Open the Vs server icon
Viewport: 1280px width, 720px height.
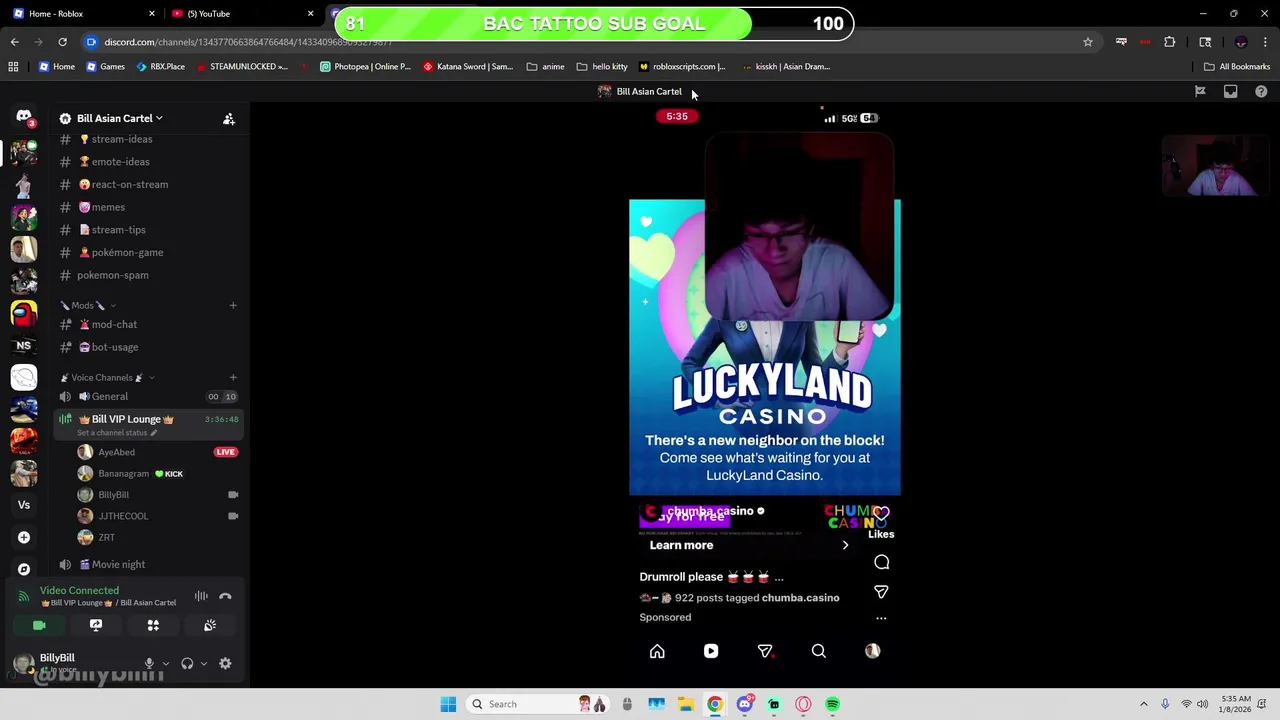click(x=24, y=505)
